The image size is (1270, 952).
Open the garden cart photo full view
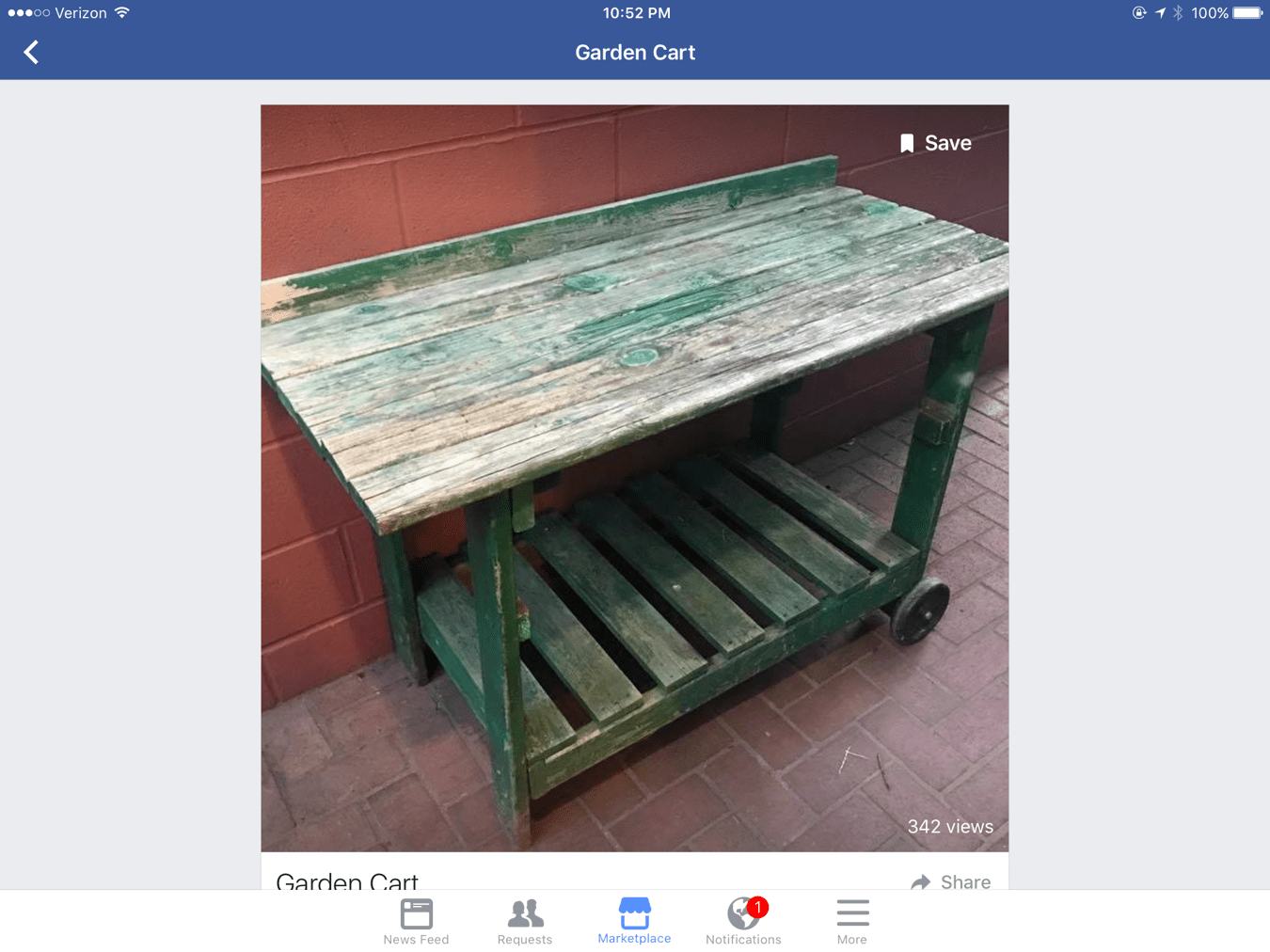pos(635,478)
